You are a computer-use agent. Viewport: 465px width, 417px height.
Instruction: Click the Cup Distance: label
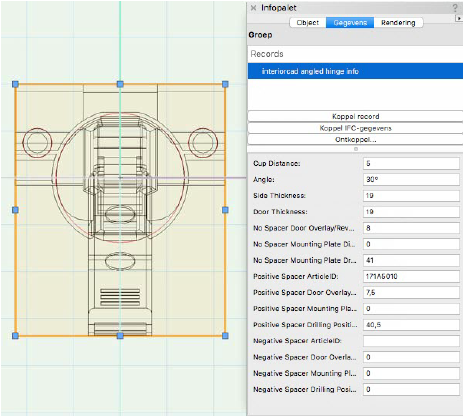click(277, 163)
